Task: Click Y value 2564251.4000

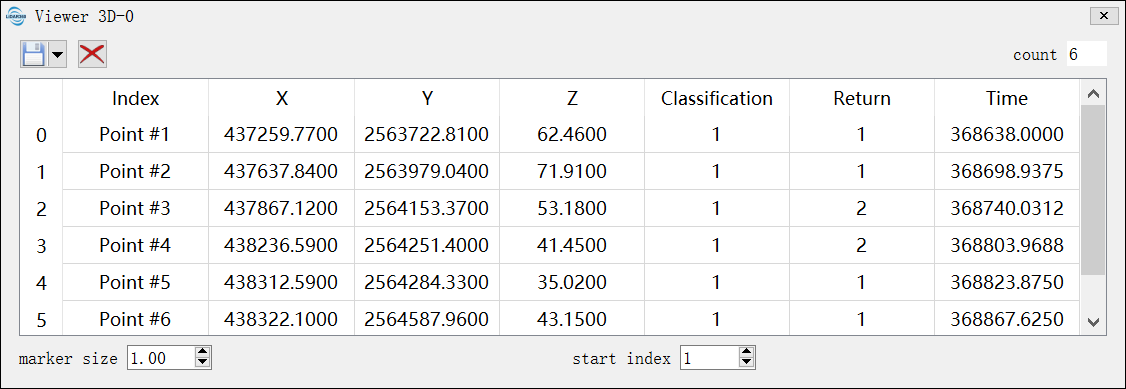Action: [x=427, y=246]
